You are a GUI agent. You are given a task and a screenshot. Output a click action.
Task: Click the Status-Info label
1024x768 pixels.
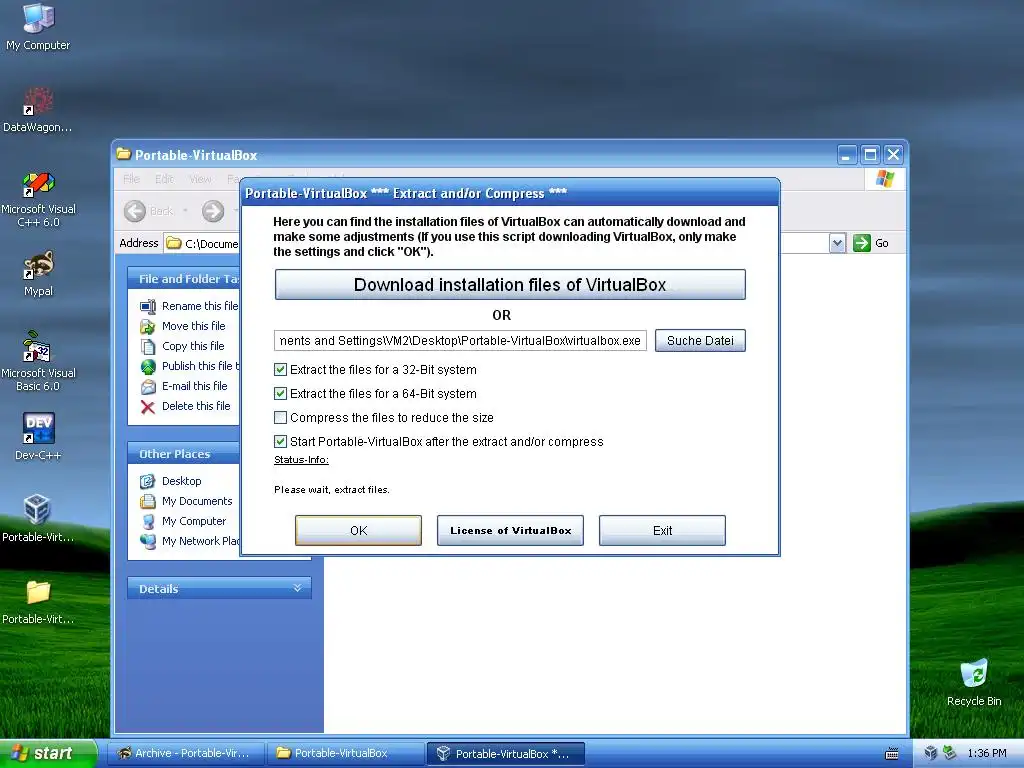301,460
